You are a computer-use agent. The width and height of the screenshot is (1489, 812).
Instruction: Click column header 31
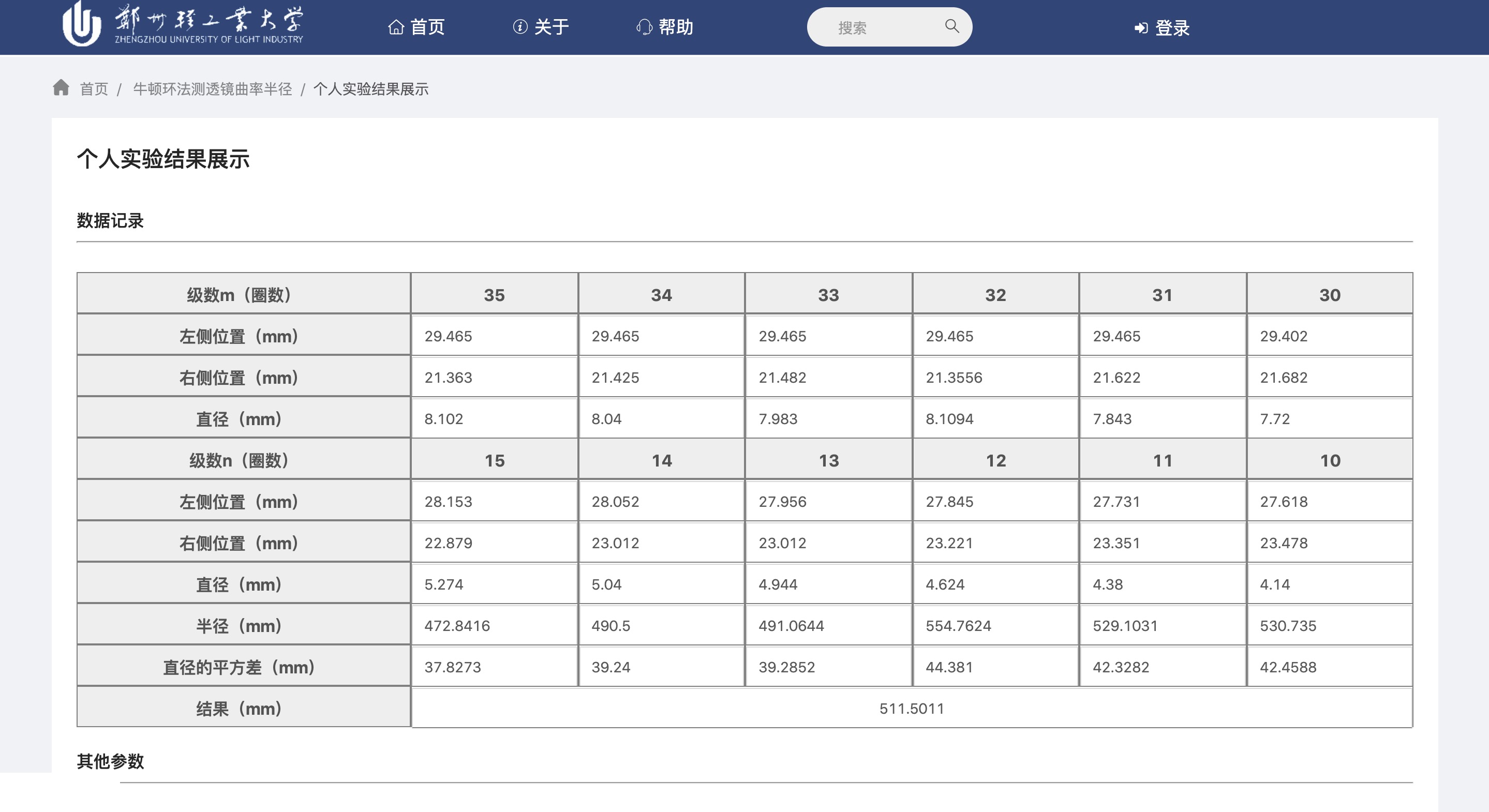1163,294
